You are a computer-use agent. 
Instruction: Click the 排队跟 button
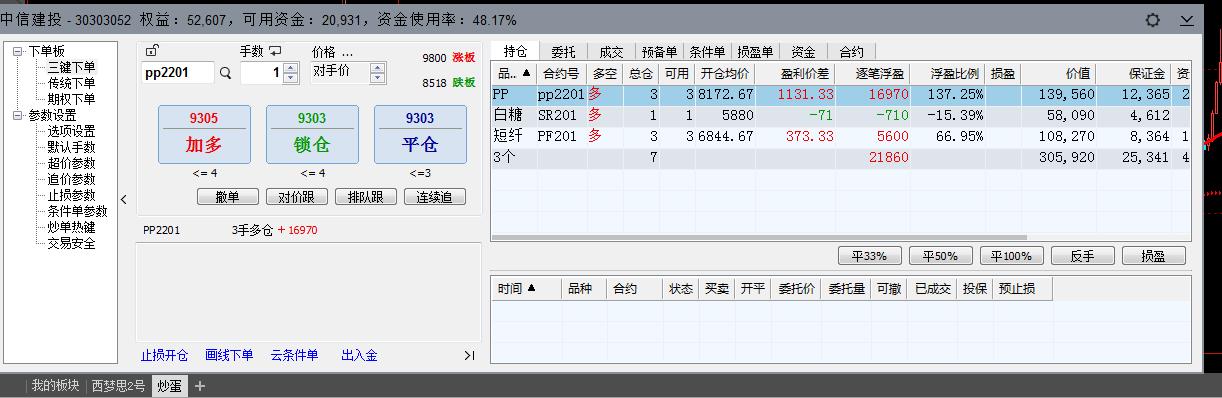[366, 197]
